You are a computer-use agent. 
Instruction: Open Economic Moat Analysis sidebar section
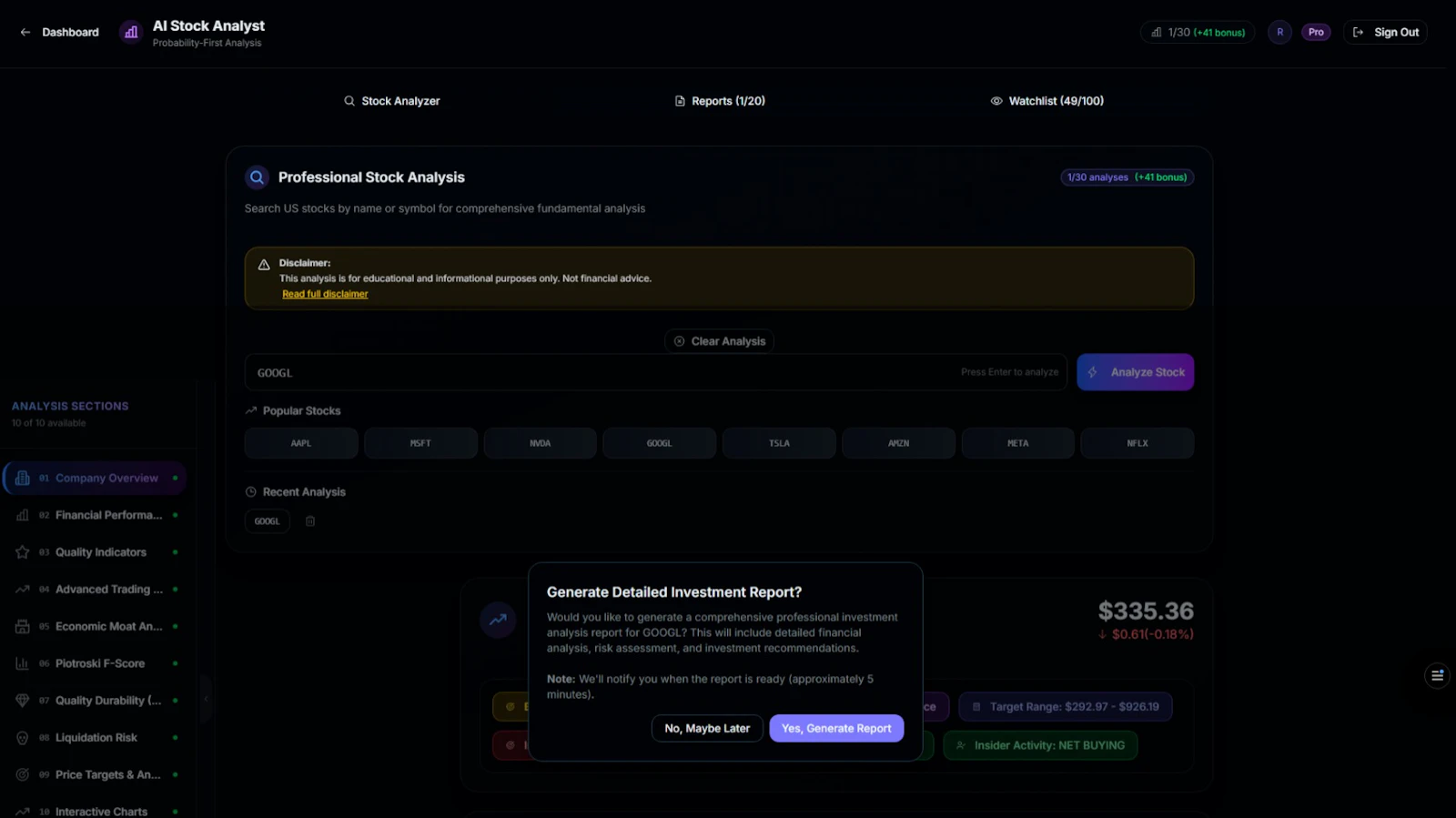96,627
